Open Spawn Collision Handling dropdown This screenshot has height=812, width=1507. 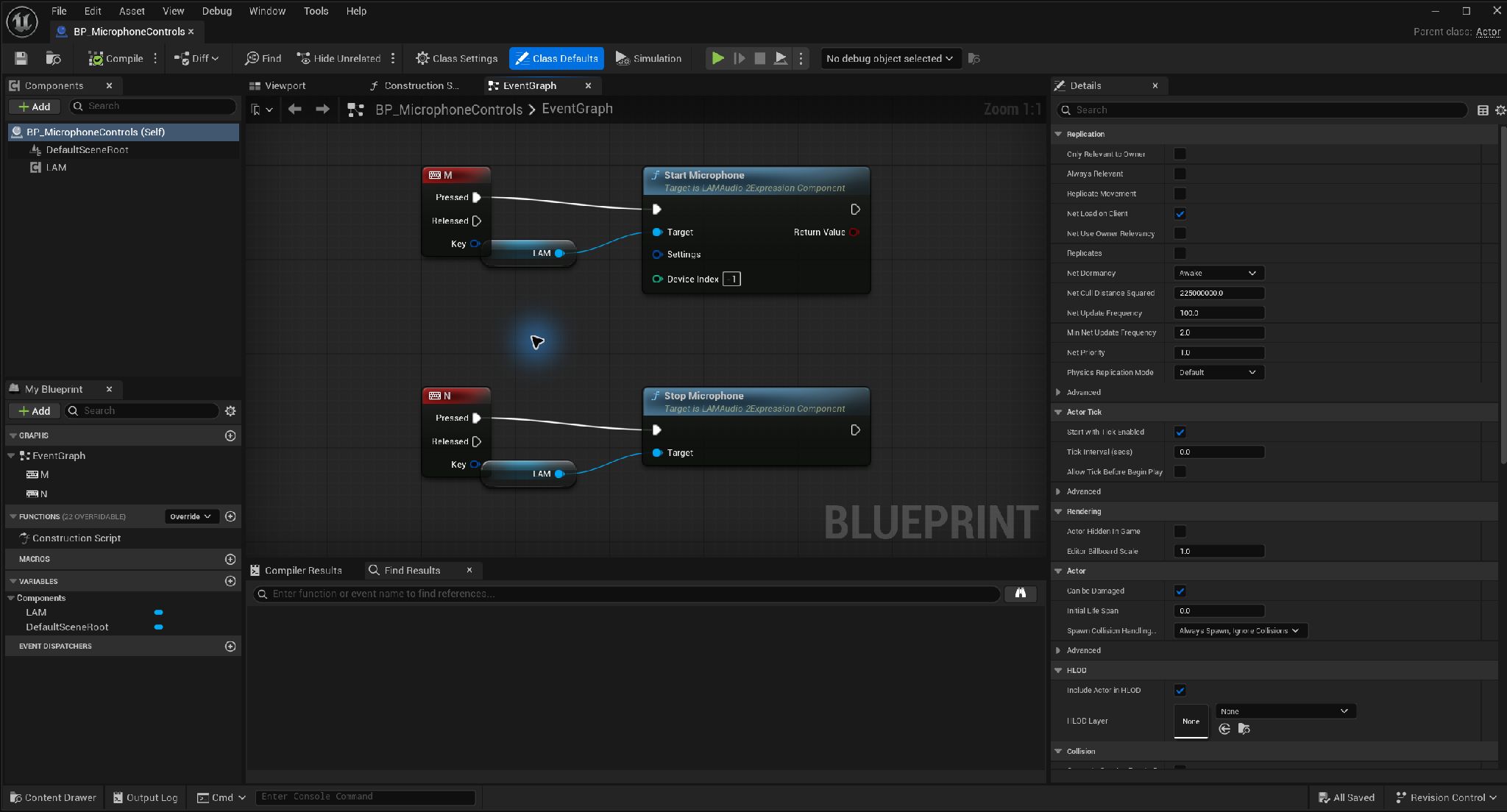click(x=1241, y=631)
